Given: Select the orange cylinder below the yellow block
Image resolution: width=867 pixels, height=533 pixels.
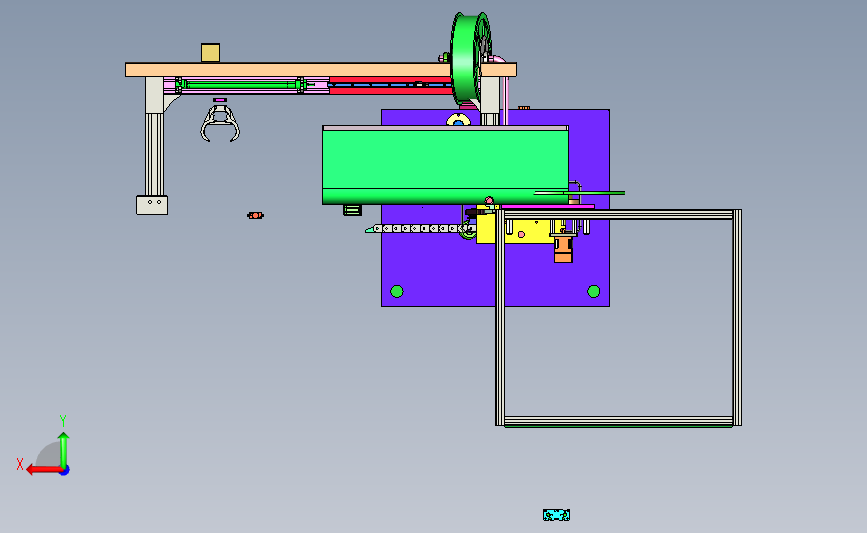Looking at the screenshot, I should (x=563, y=249).
